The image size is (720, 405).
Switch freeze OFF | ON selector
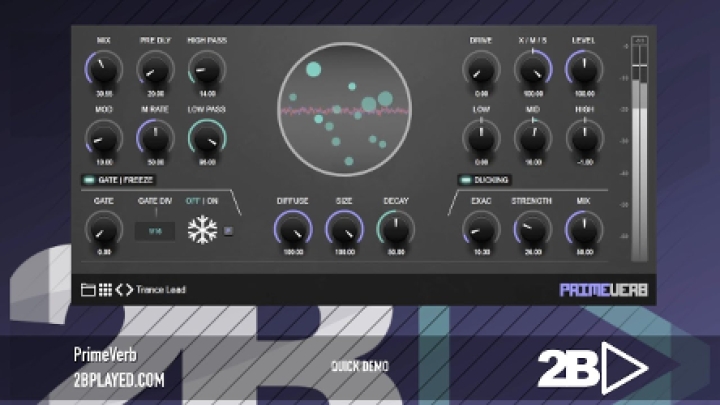tap(202, 201)
